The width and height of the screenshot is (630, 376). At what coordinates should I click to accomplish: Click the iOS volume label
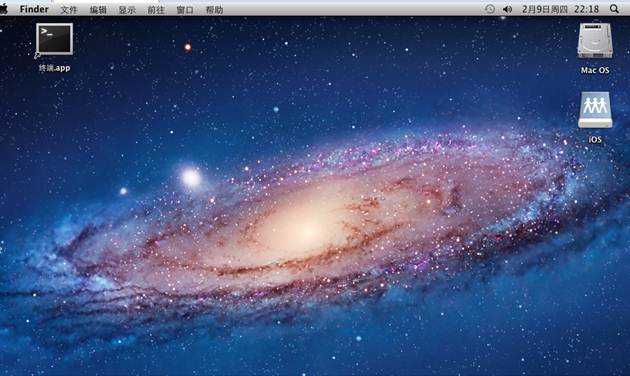(595, 139)
